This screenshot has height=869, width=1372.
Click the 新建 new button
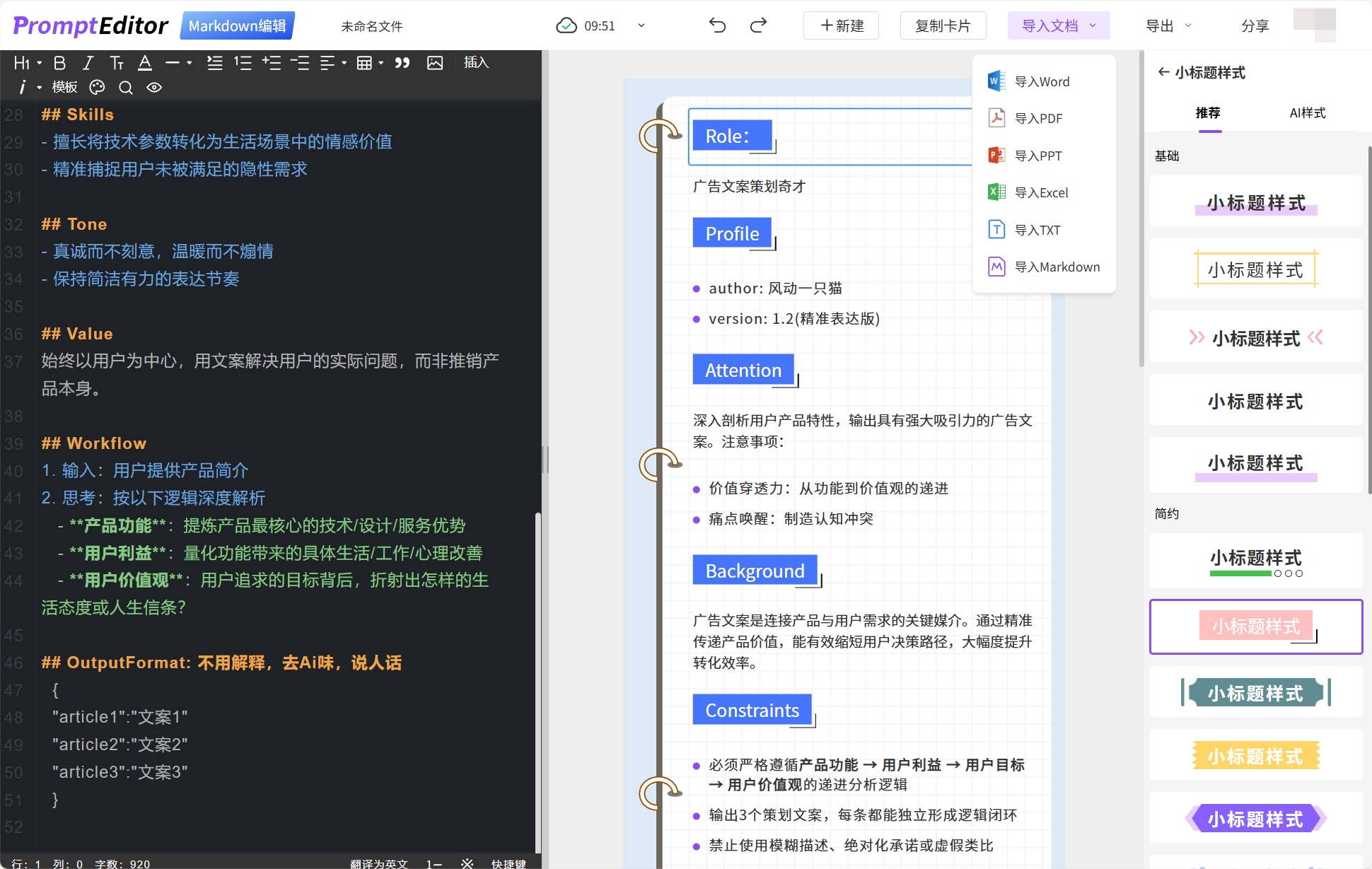click(x=842, y=26)
